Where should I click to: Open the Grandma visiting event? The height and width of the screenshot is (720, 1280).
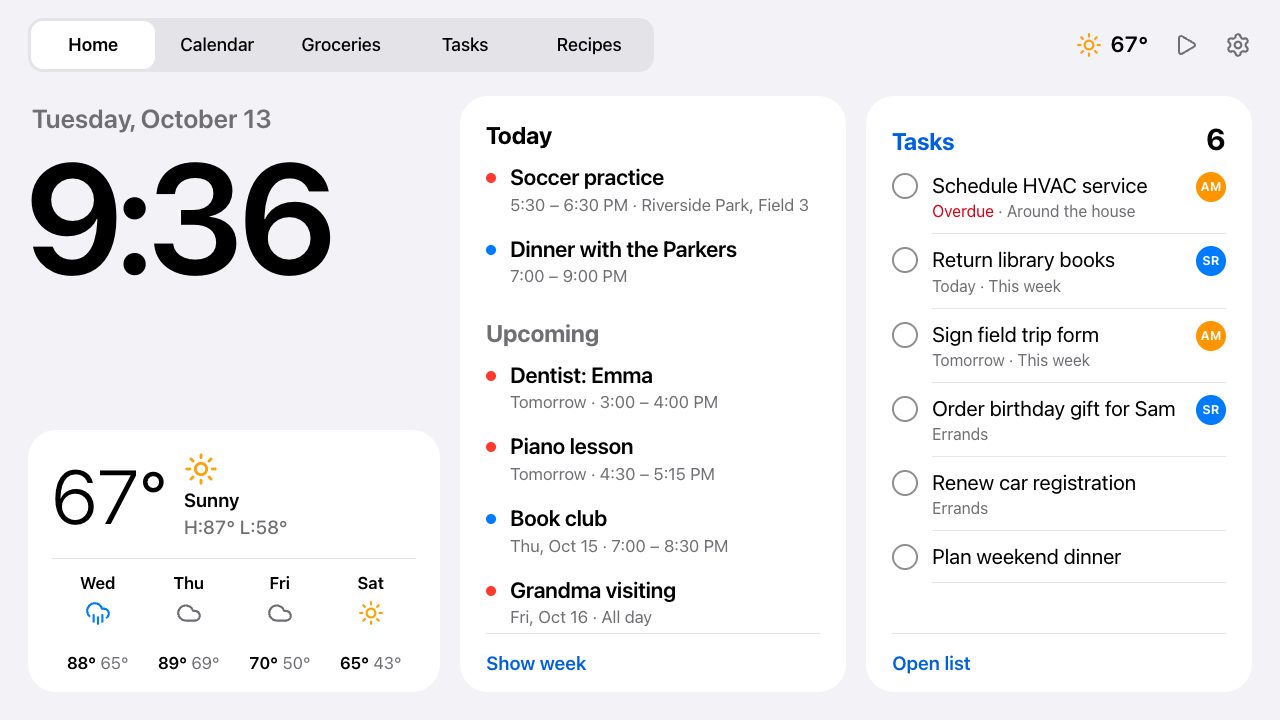(x=652, y=603)
